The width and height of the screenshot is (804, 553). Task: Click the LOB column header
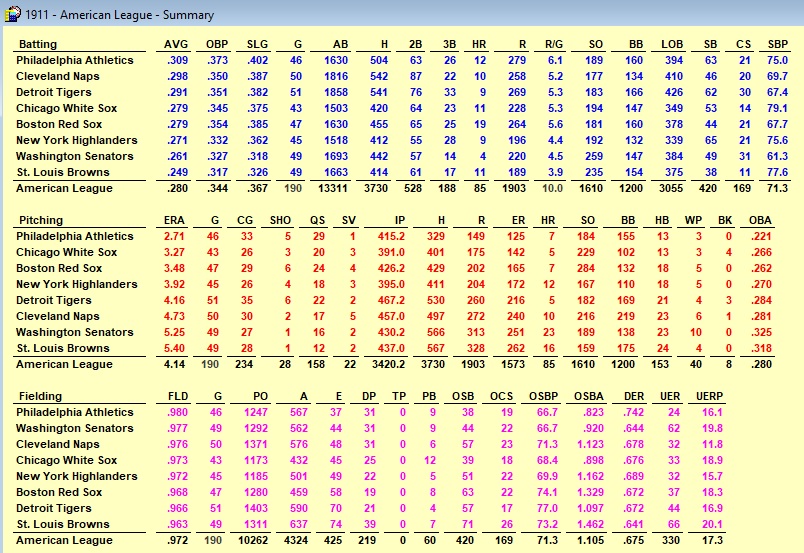tap(672, 44)
